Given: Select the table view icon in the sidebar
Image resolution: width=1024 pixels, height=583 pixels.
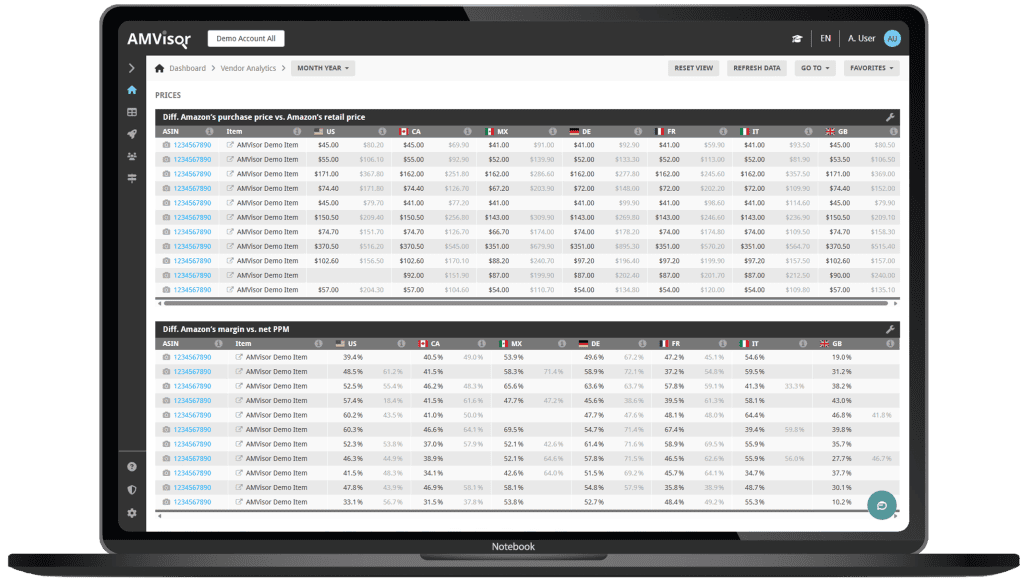Looking at the screenshot, I should [131, 112].
